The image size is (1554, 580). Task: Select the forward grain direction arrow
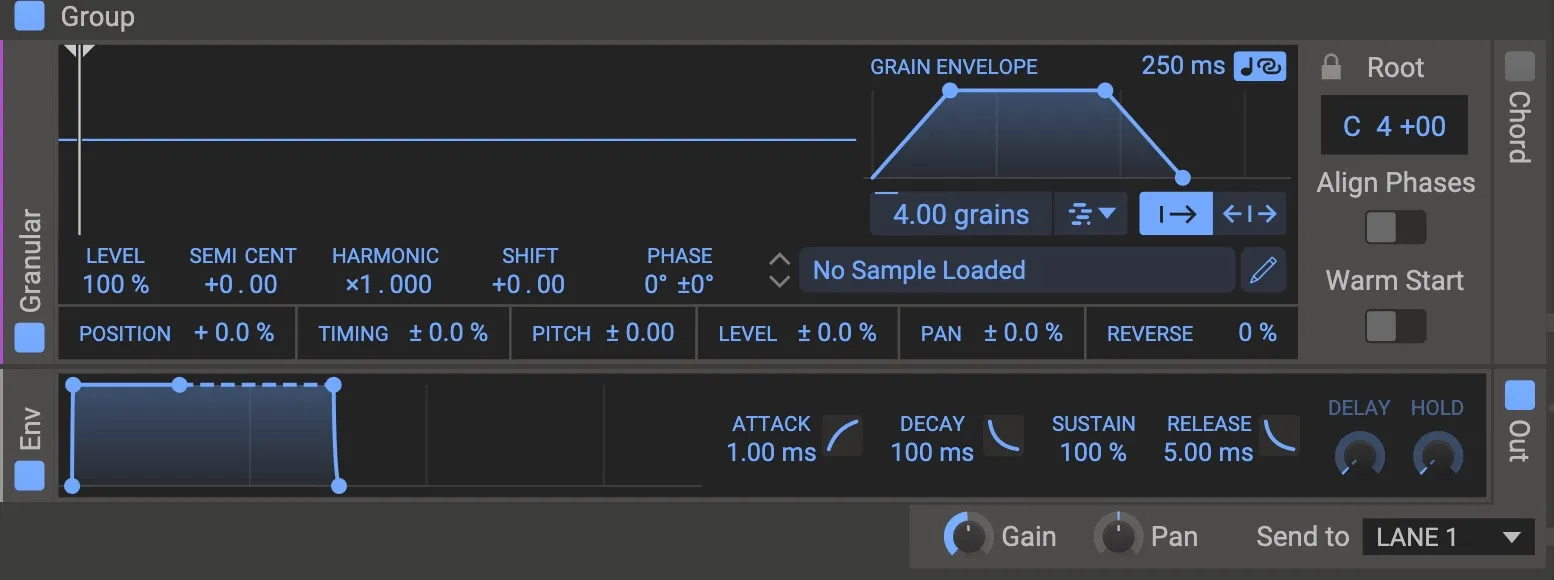[1175, 213]
